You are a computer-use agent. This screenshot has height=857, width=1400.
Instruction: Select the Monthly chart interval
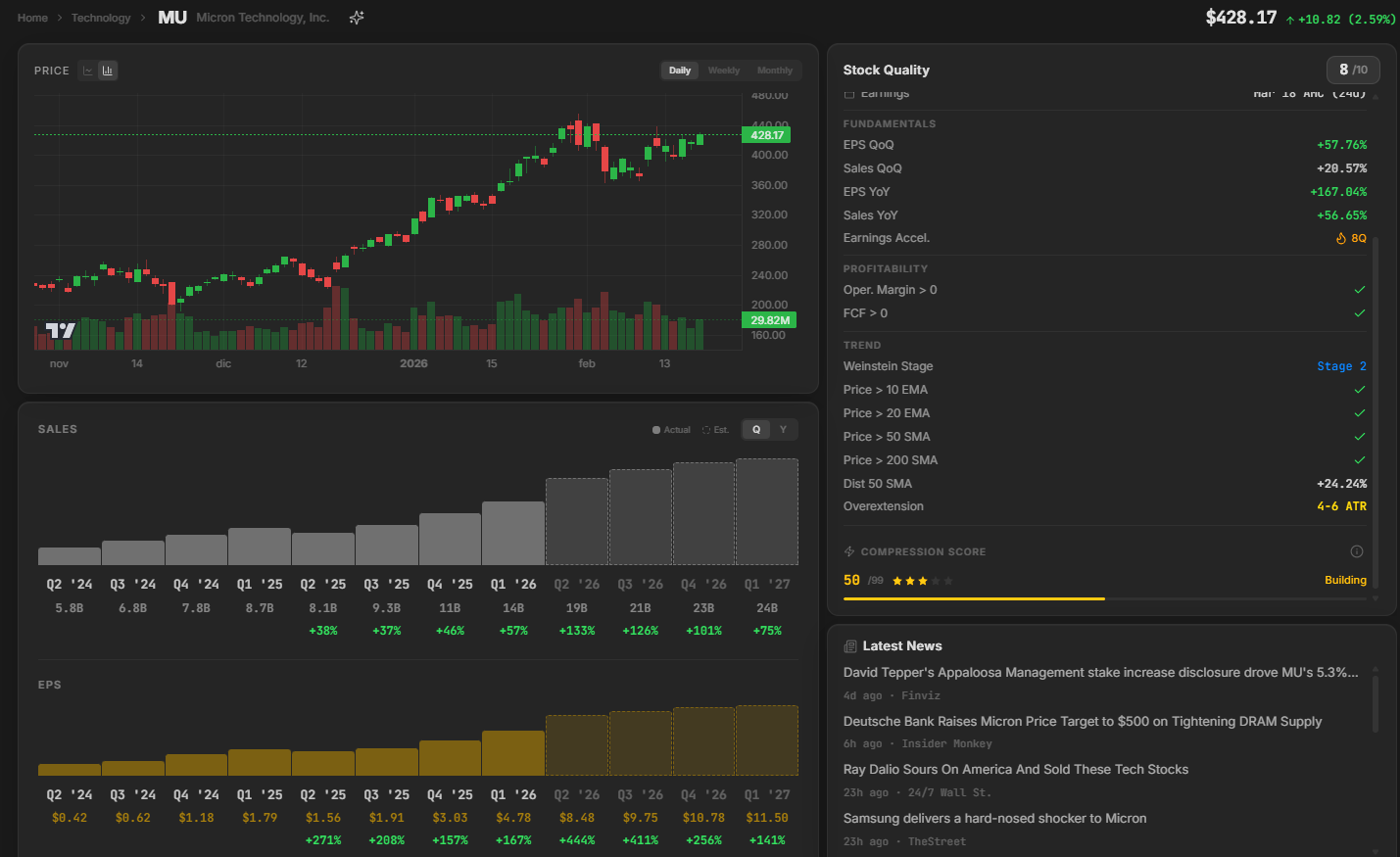pos(775,71)
